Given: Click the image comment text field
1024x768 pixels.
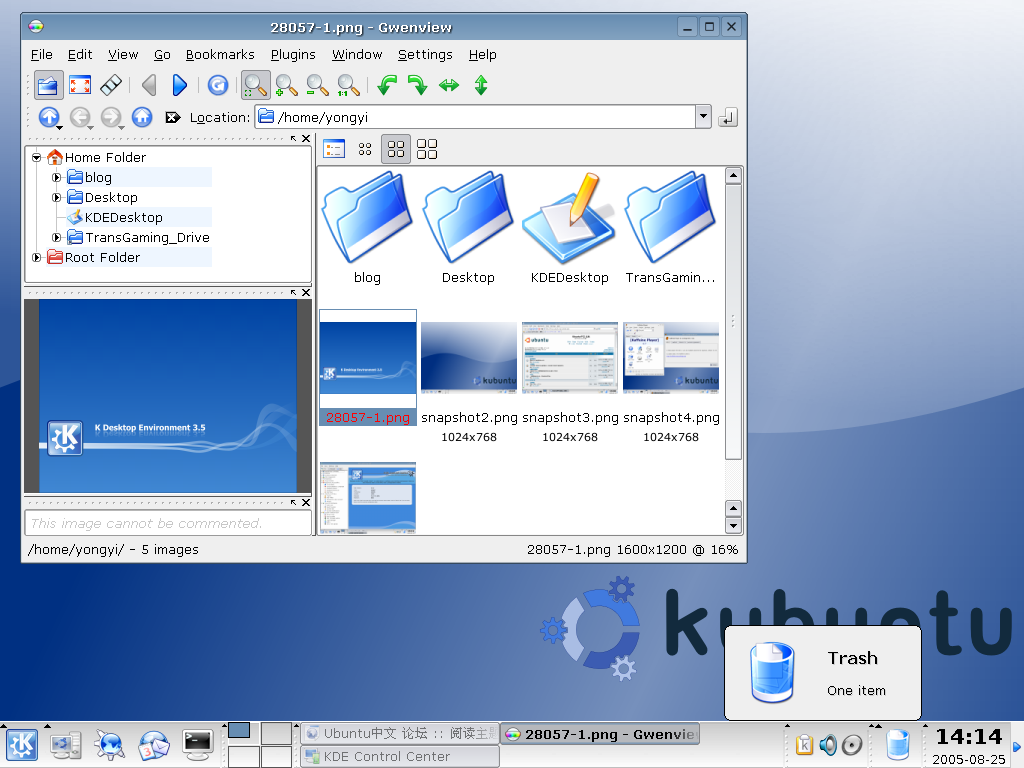Looking at the screenshot, I should [x=168, y=523].
